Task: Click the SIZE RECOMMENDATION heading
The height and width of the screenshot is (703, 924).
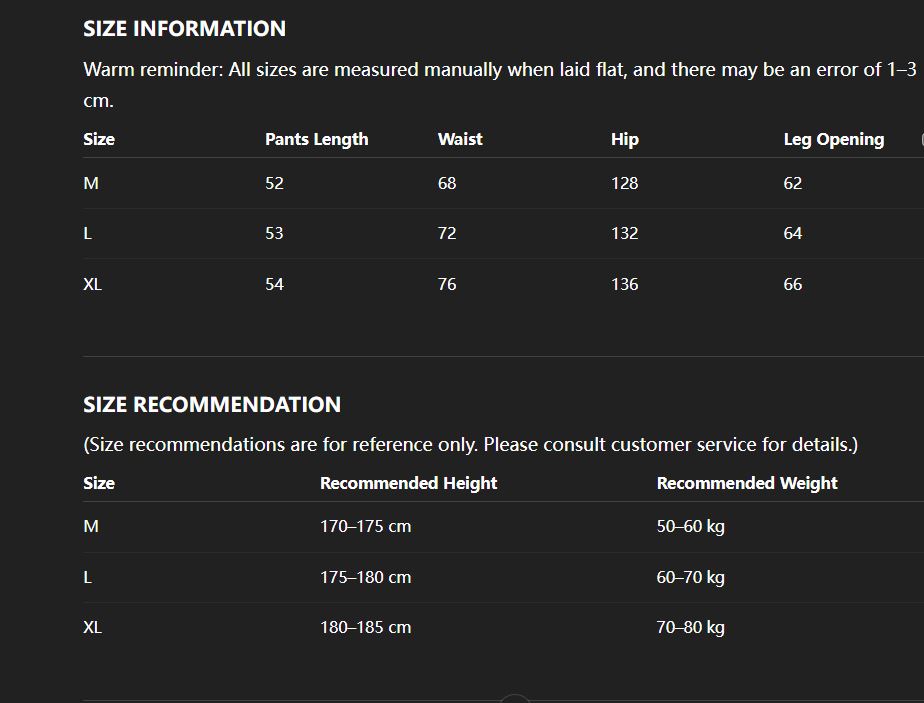Action: [212, 405]
